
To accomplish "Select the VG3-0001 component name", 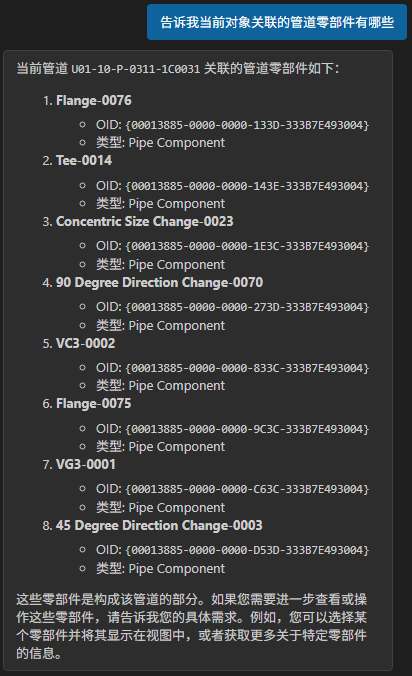I will click(x=86, y=464).
